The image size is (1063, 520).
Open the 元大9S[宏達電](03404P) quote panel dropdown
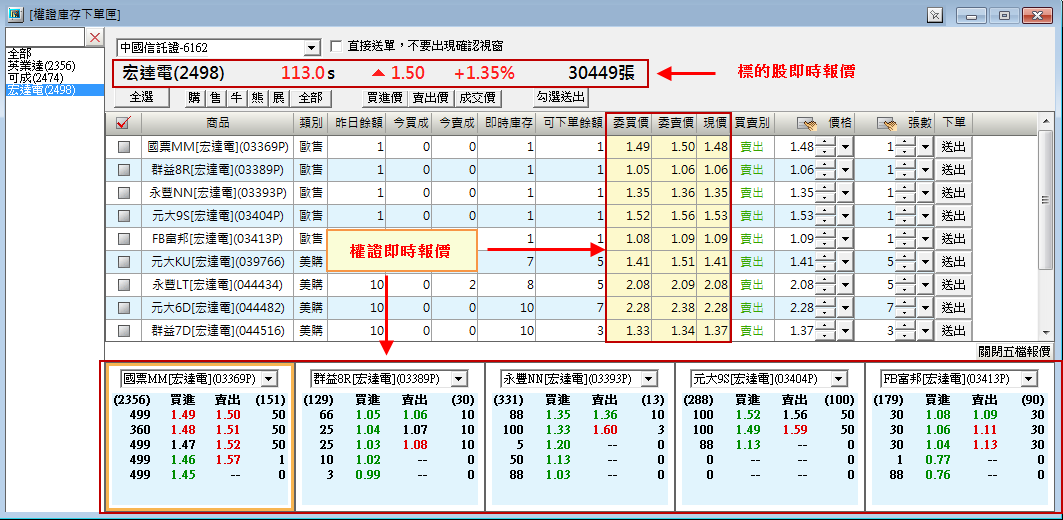[x=839, y=379]
